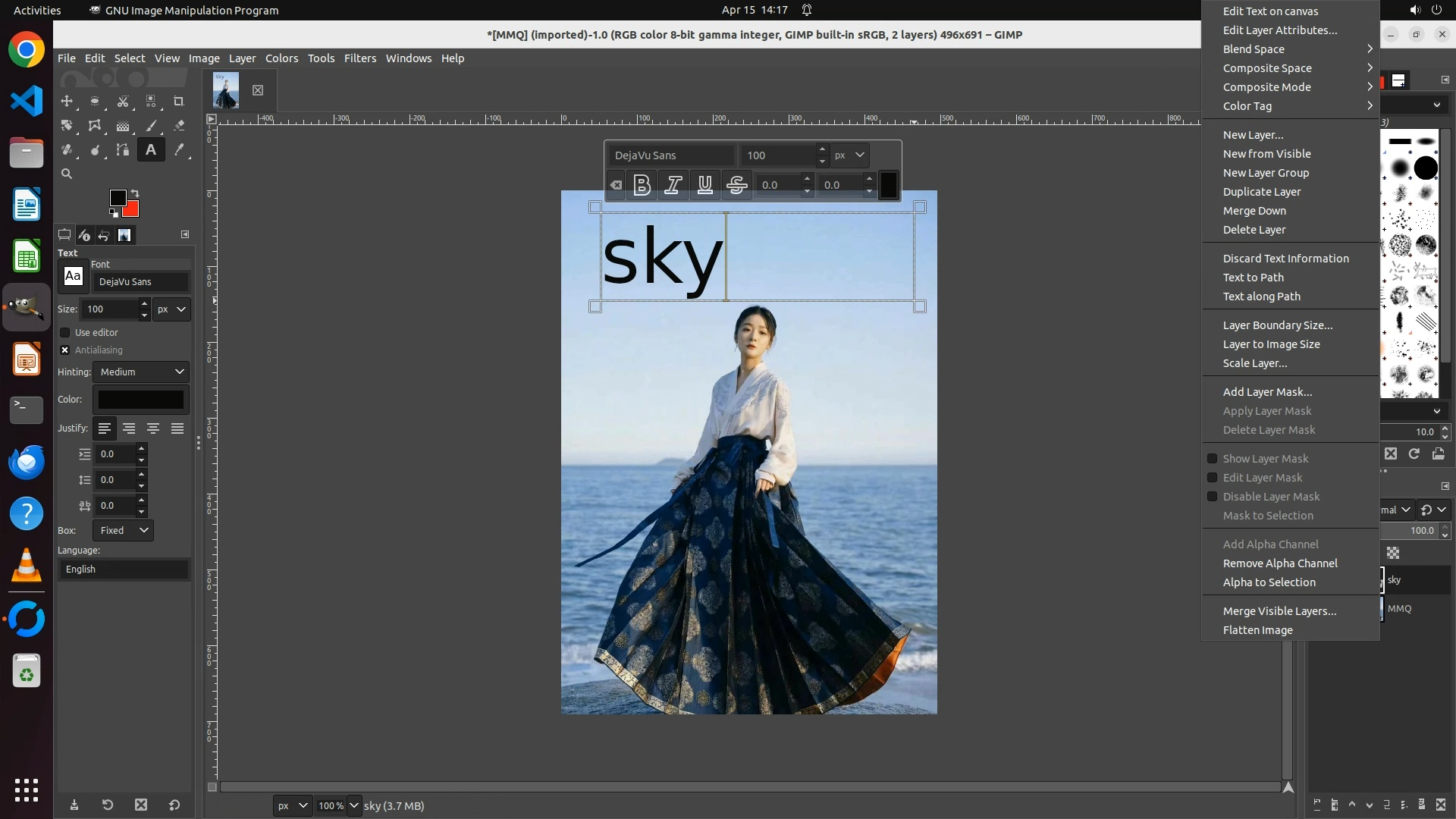1456x819 pixels.
Task: Click the text Color swatch
Action: (x=141, y=400)
